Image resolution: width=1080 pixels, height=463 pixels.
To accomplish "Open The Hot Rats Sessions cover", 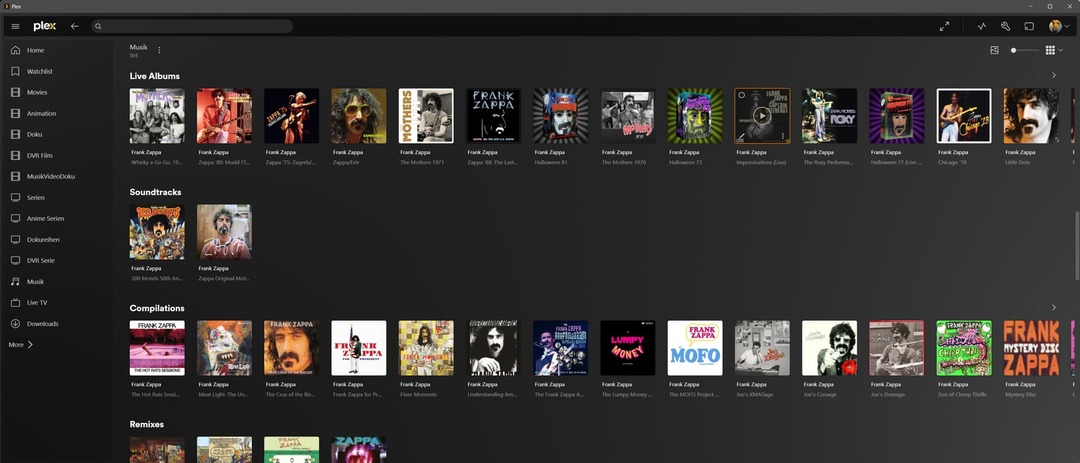I will 157,348.
